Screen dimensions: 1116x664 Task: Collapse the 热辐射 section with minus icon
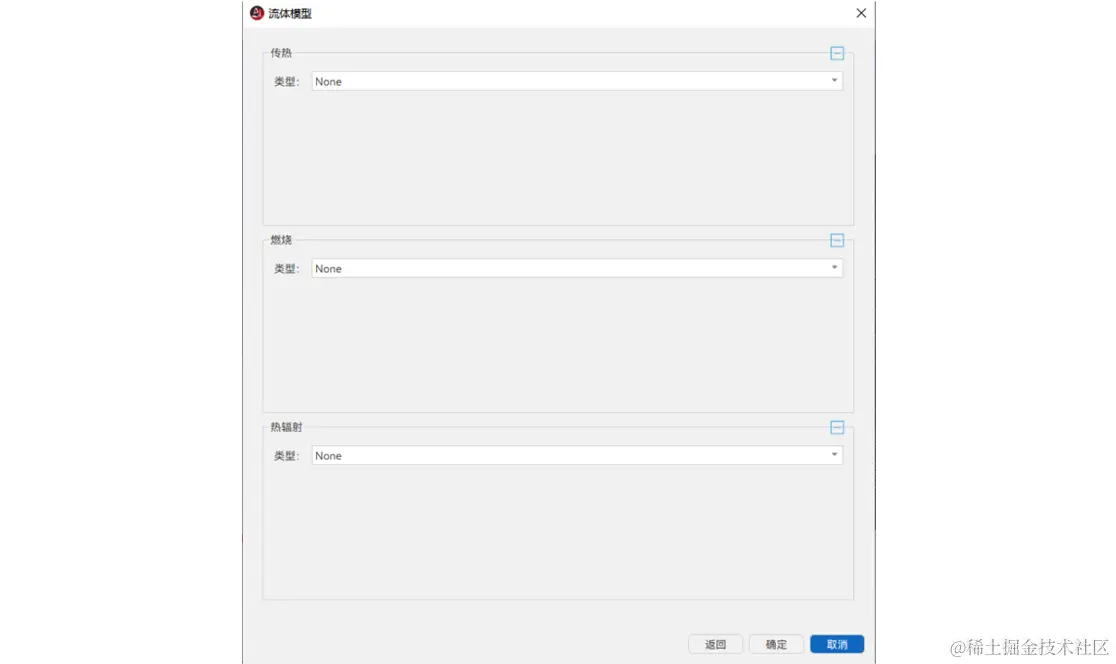[837, 428]
